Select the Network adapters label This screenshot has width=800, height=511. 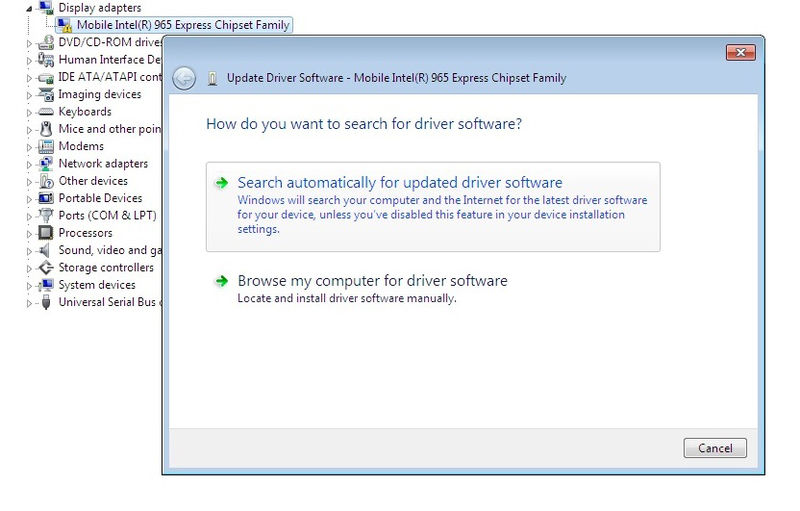click(x=103, y=164)
